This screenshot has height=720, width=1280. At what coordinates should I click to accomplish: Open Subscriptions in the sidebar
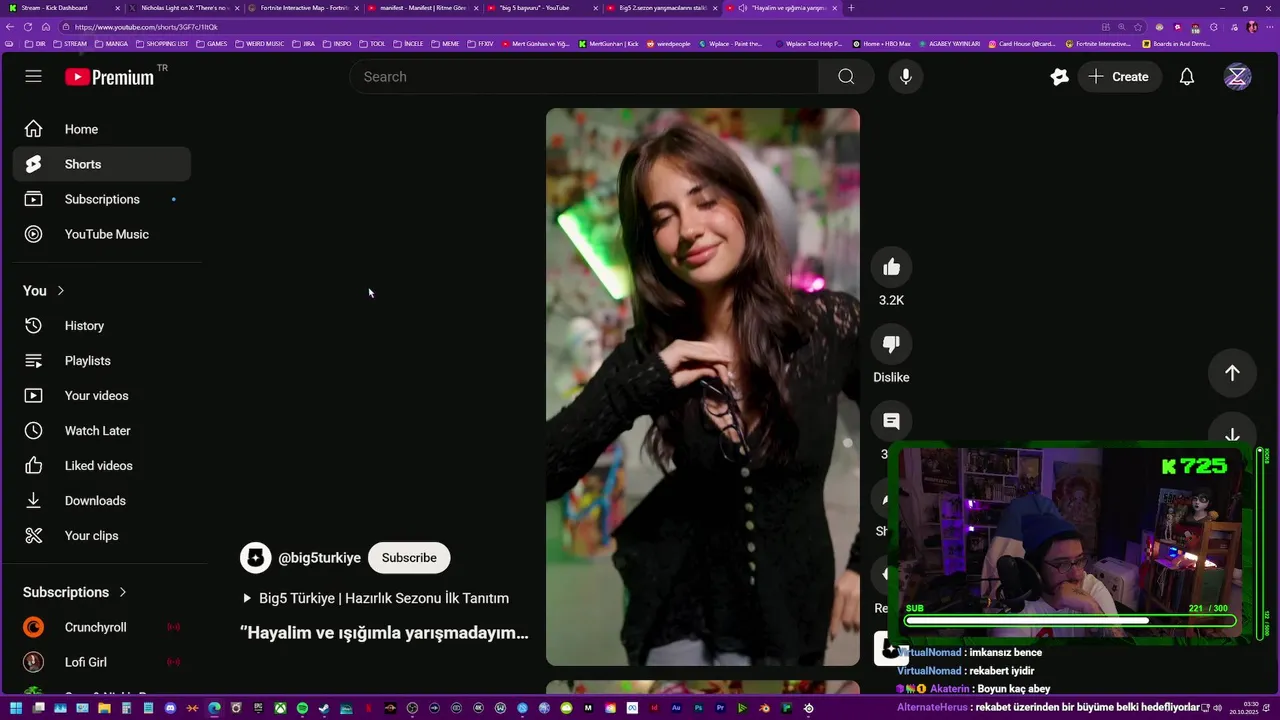[x=102, y=199]
